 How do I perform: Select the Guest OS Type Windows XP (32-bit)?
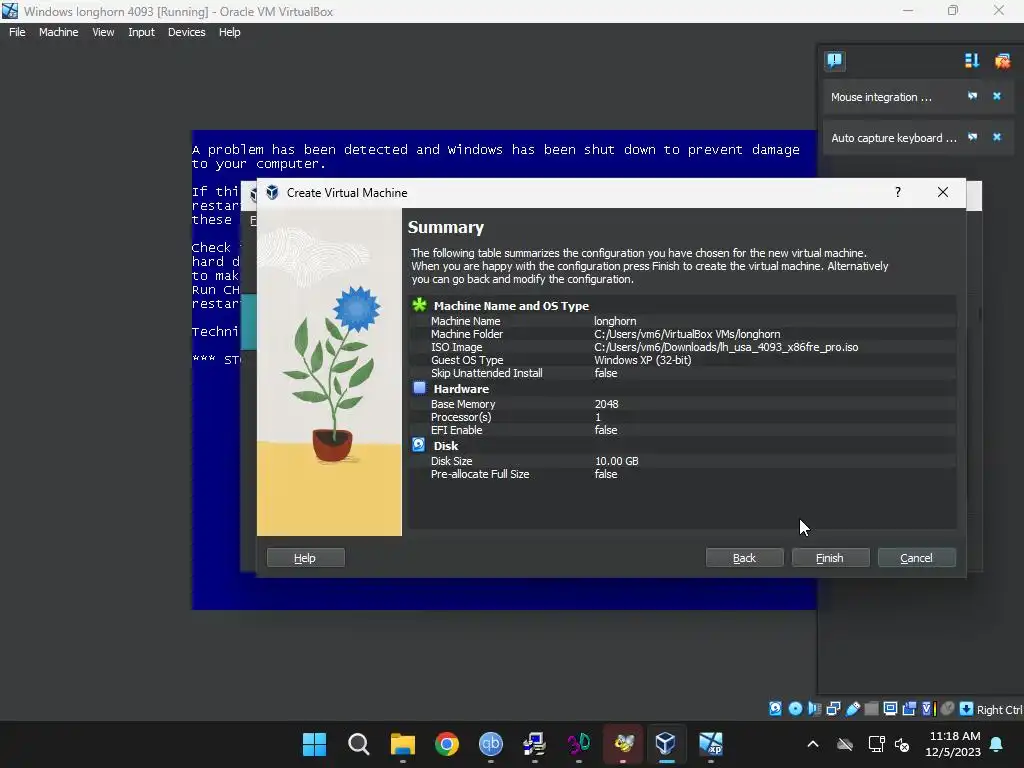[643, 360]
